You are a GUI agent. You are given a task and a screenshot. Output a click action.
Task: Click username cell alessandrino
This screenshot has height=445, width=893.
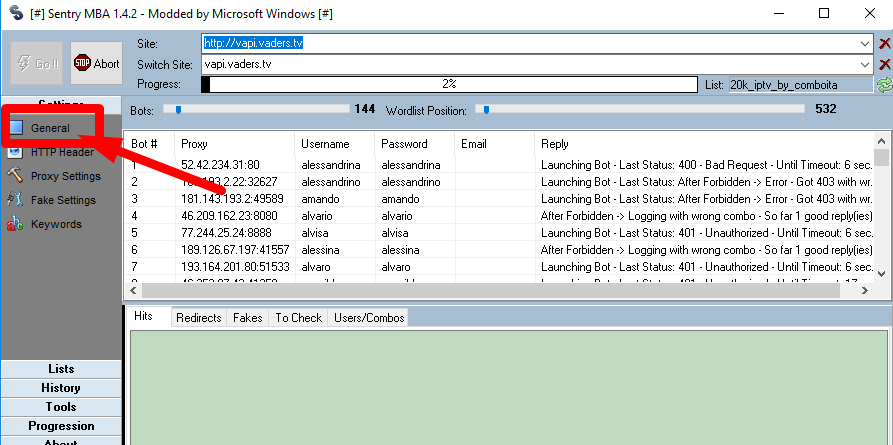tap(331, 182)
